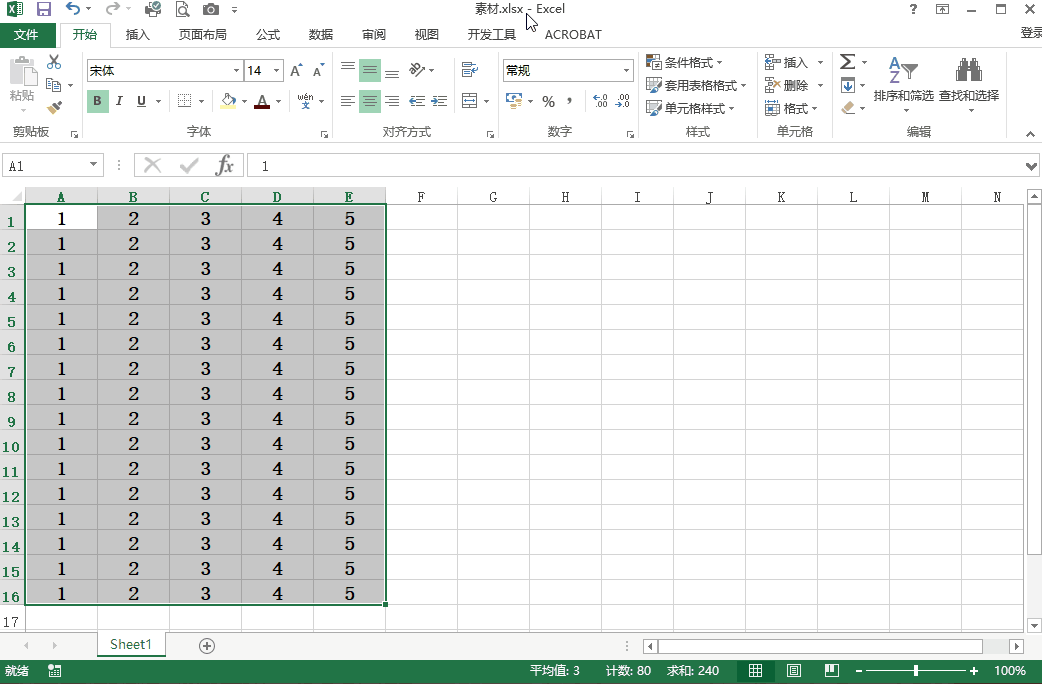This screenshot has height=684, width=1042.
Task: Click 删除 delete cells button
Action: [x=786, y=86]
